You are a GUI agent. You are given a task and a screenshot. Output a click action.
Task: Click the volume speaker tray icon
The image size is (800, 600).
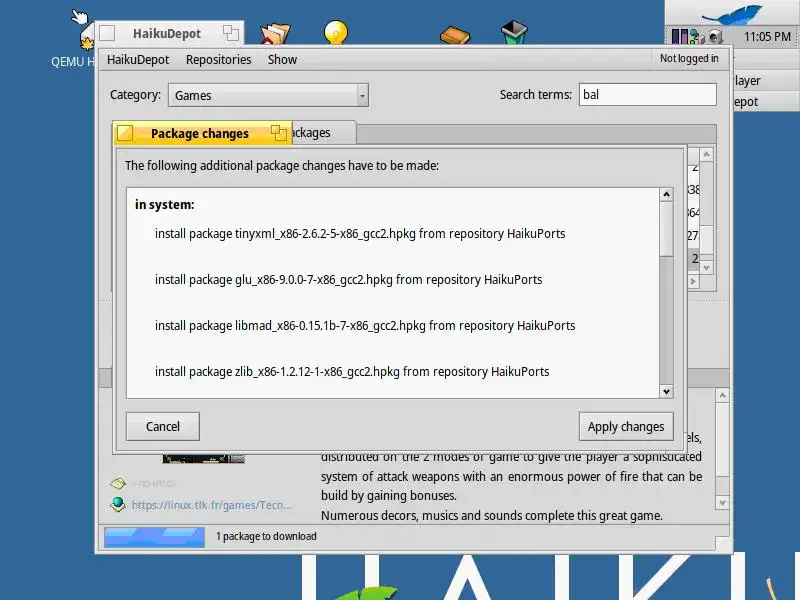pyautogui.click(x=716, y=37)
